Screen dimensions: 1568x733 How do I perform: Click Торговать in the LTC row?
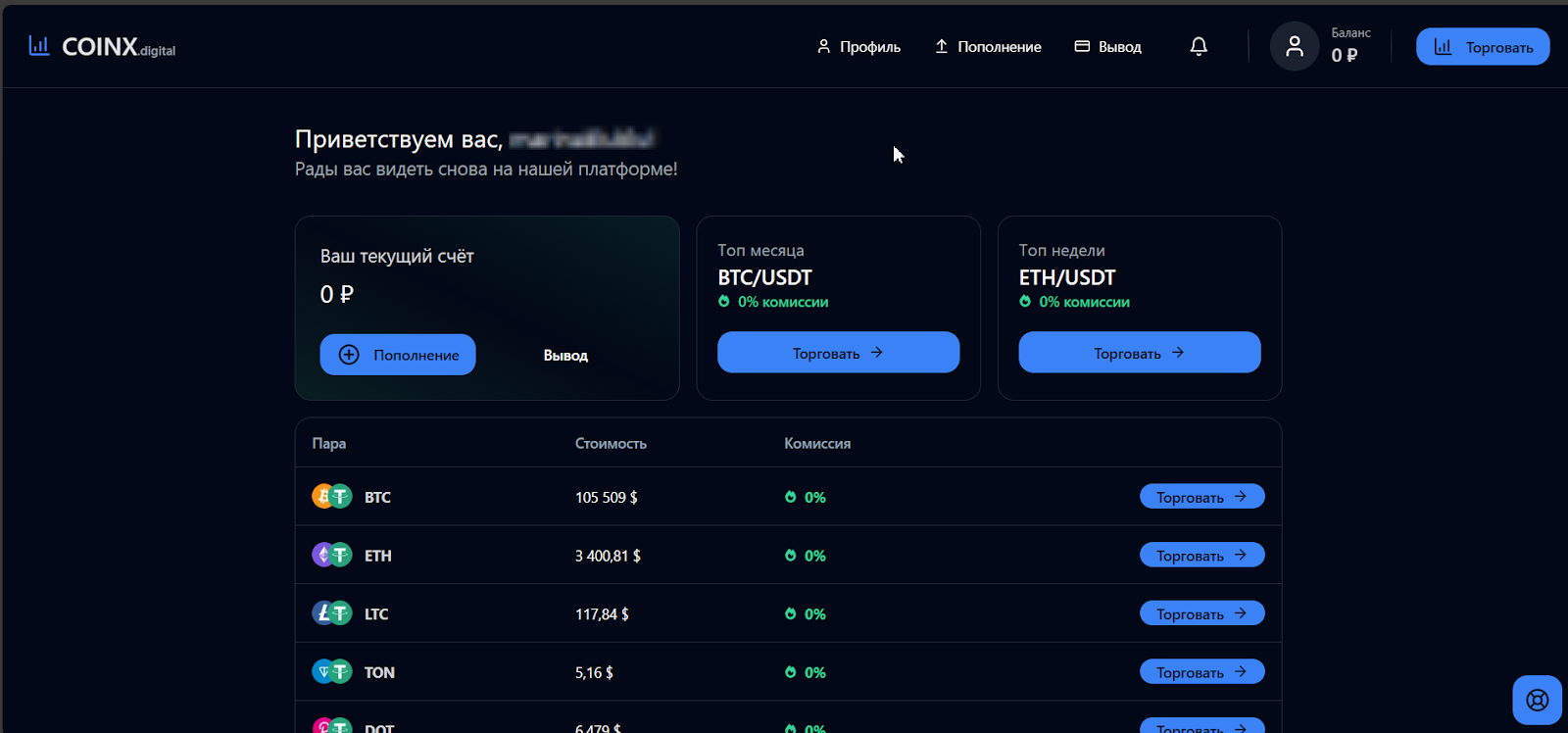(1202, 613)
